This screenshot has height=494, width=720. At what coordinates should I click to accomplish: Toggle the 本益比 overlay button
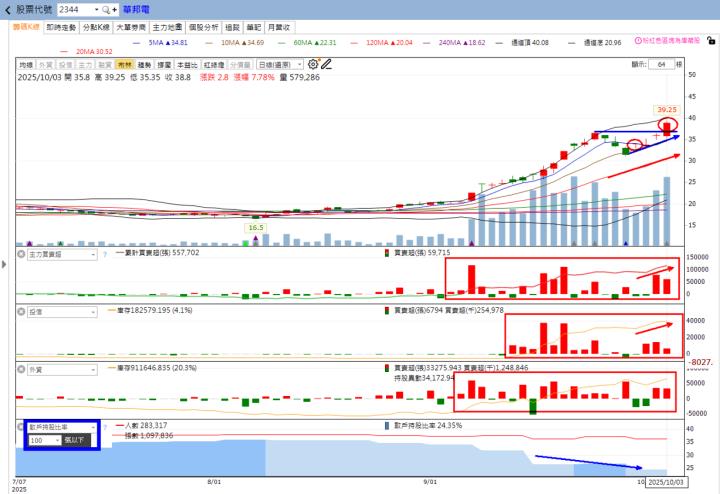click(x=187, y=65)
